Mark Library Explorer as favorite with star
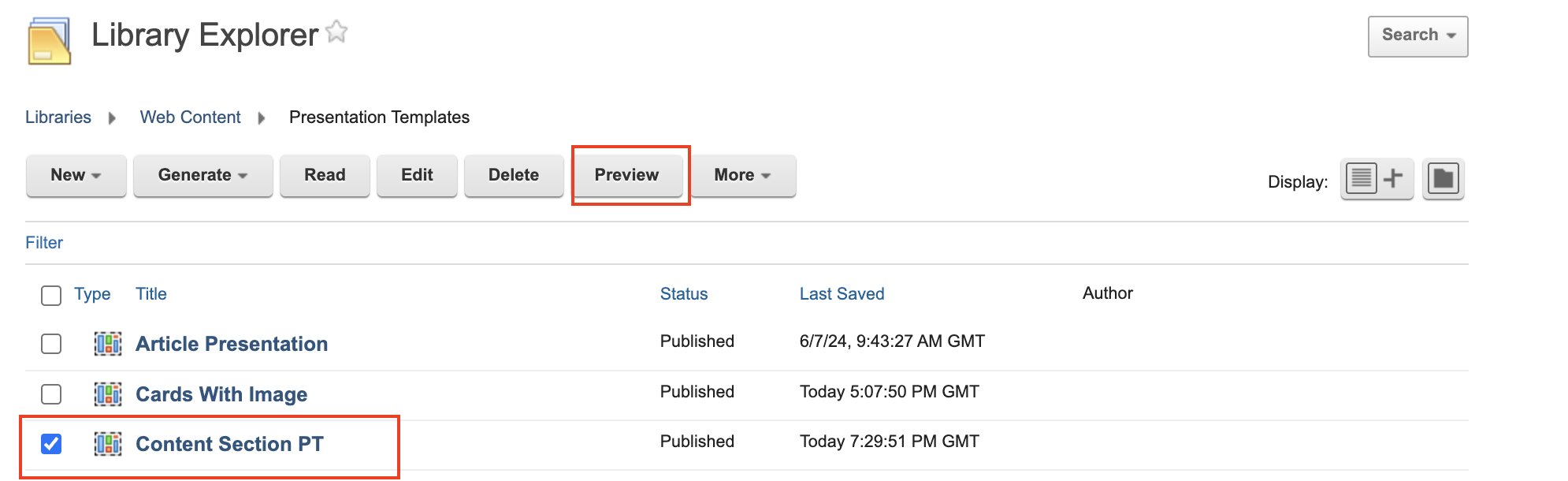This screenshot has width=1568, height=481. click(336, 32)
